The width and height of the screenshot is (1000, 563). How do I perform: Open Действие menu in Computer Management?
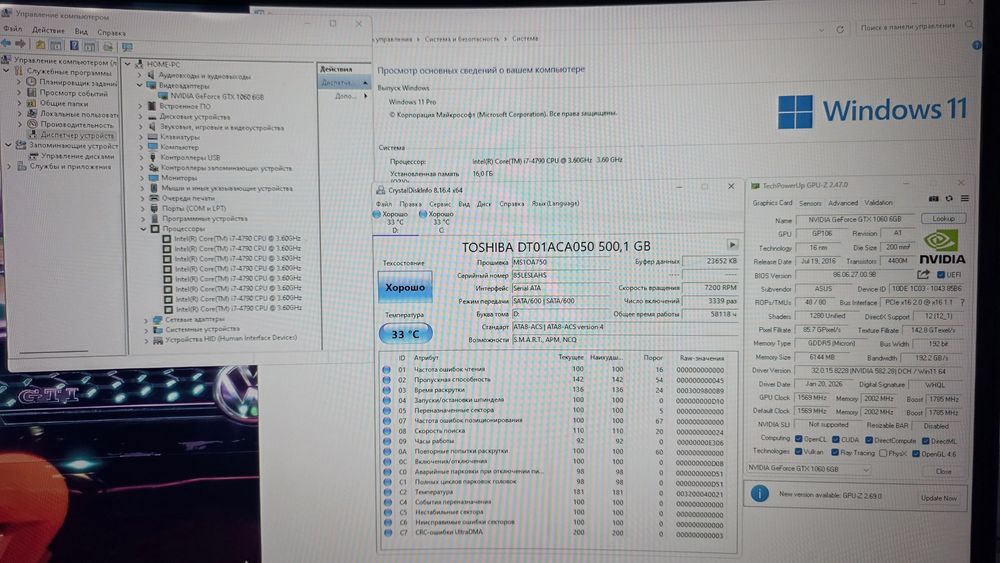click(x=48, y=30)
